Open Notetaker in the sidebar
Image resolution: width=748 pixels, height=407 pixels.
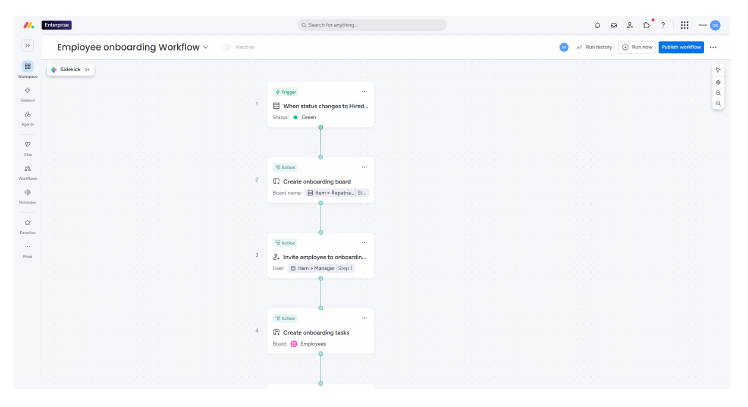click(x=28, y=196)
